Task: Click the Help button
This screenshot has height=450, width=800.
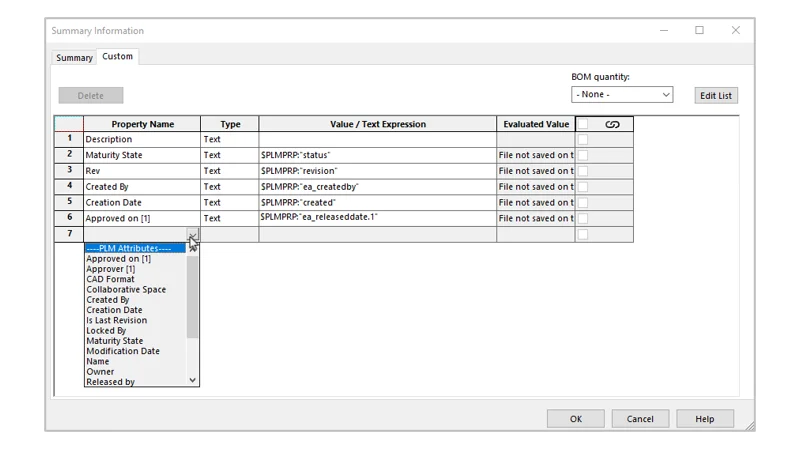Action: pos(705,419)
